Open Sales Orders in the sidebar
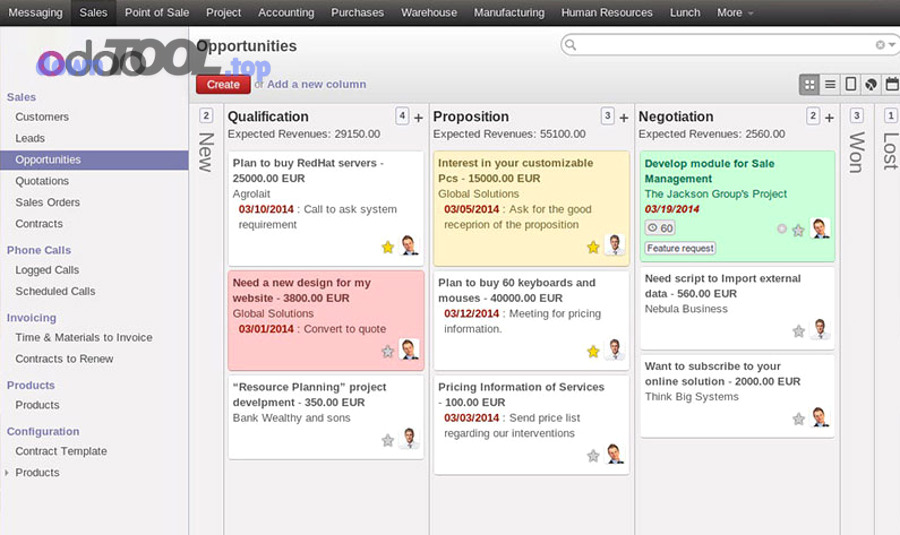This screenshot has height=535, width=900. [x=48, y=202]
